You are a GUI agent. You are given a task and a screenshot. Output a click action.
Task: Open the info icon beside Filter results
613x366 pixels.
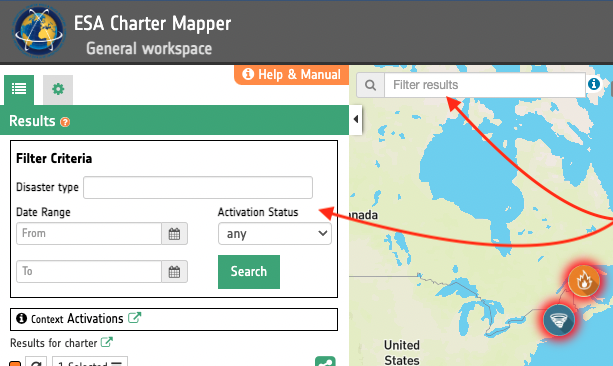click(x=594, y=84)
